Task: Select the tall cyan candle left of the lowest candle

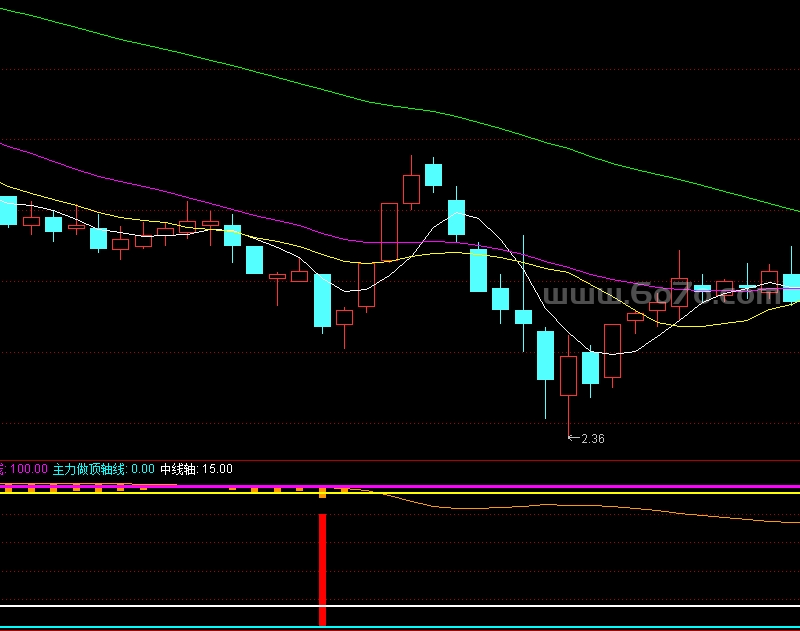Action: click(545, 355)
